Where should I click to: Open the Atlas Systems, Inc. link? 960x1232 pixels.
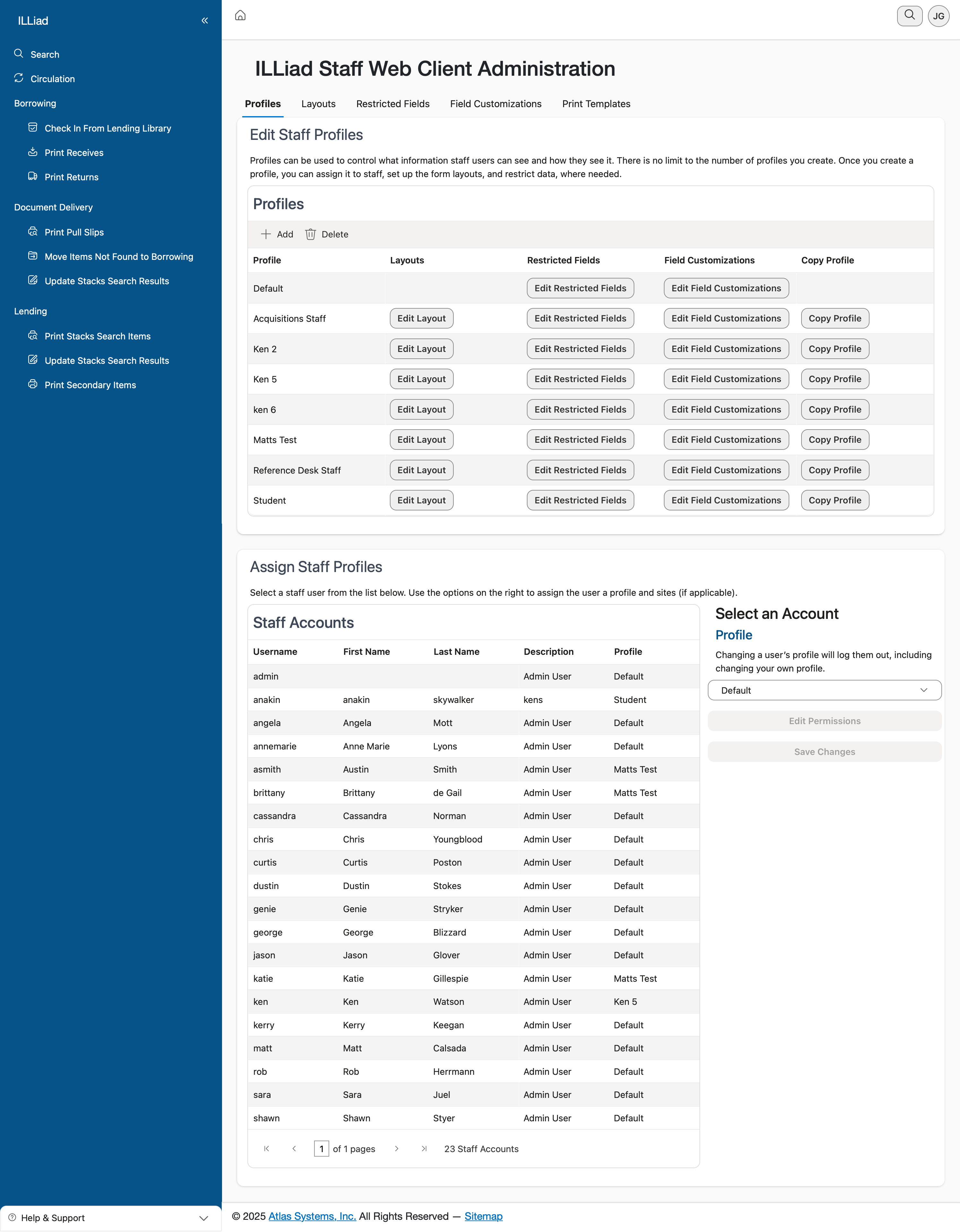coord(312,1216)
